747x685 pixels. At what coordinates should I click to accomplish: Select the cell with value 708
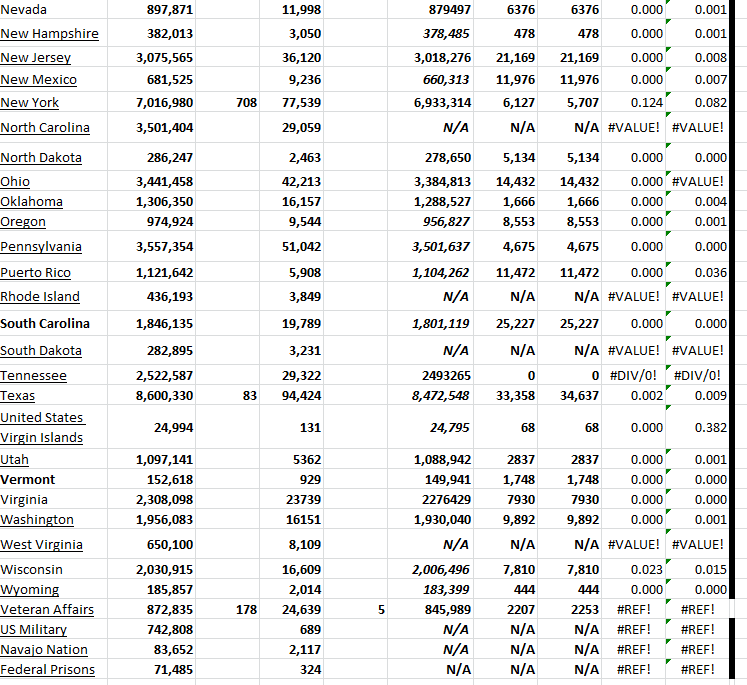point(247,102)
